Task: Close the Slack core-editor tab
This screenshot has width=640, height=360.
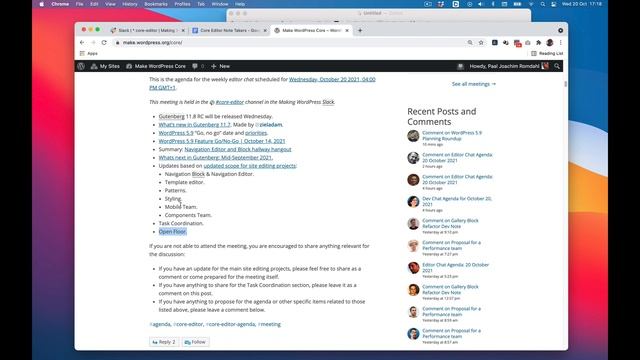Action: [183, 30]
